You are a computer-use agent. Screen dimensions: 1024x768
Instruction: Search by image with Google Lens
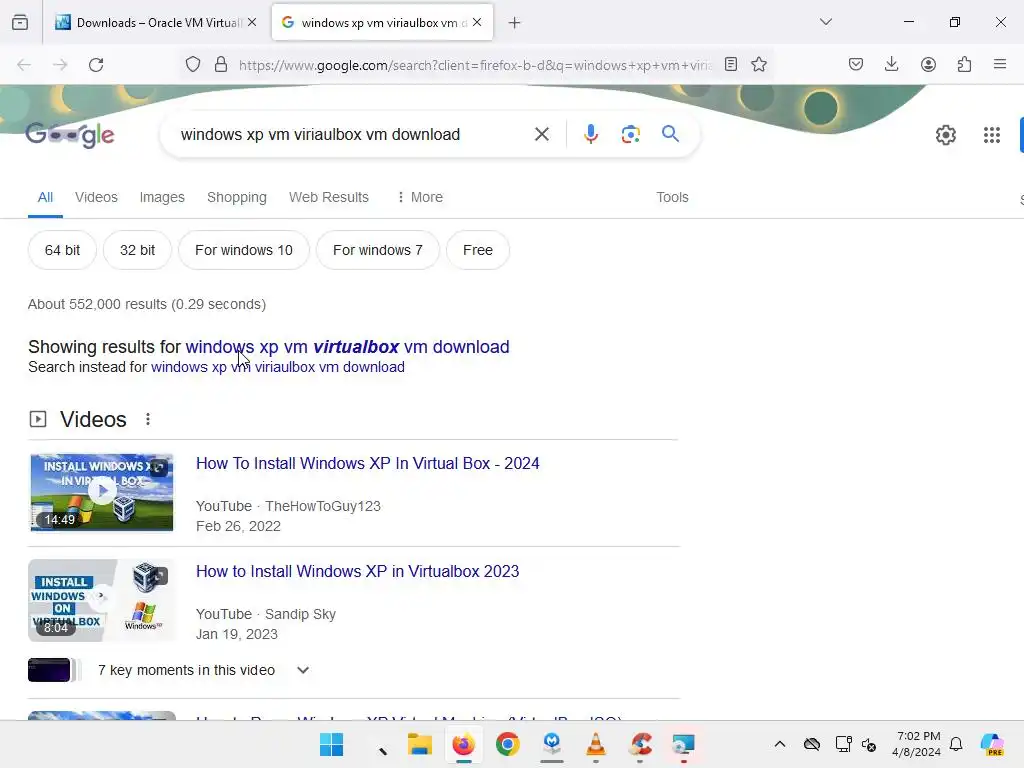[630, 135]
